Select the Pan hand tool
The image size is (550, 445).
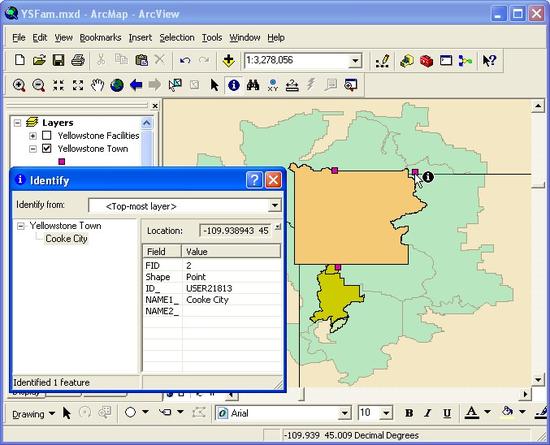coord(97,85)
